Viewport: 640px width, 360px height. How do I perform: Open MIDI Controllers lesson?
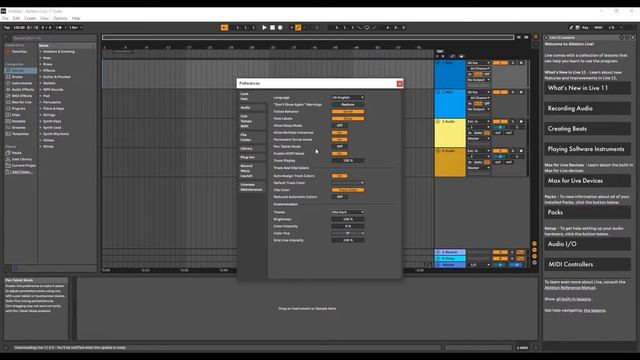tap(587, 264)
